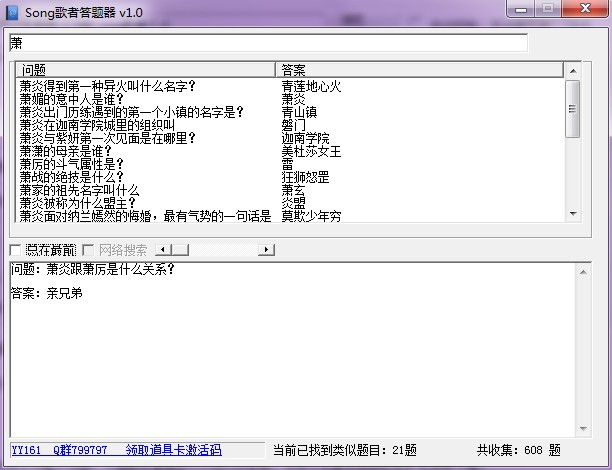Sort list by 答案 column header
The image size is (612, 470).
[420, 70]
